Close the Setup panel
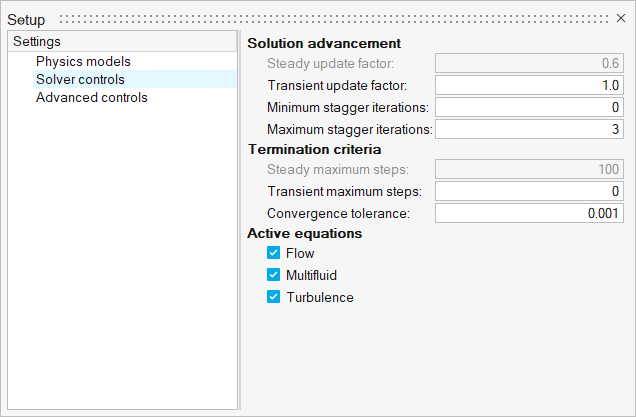Image resolution: width=636 pixels, height=417 pixels. pyautogui.click(x=620, y=19)
